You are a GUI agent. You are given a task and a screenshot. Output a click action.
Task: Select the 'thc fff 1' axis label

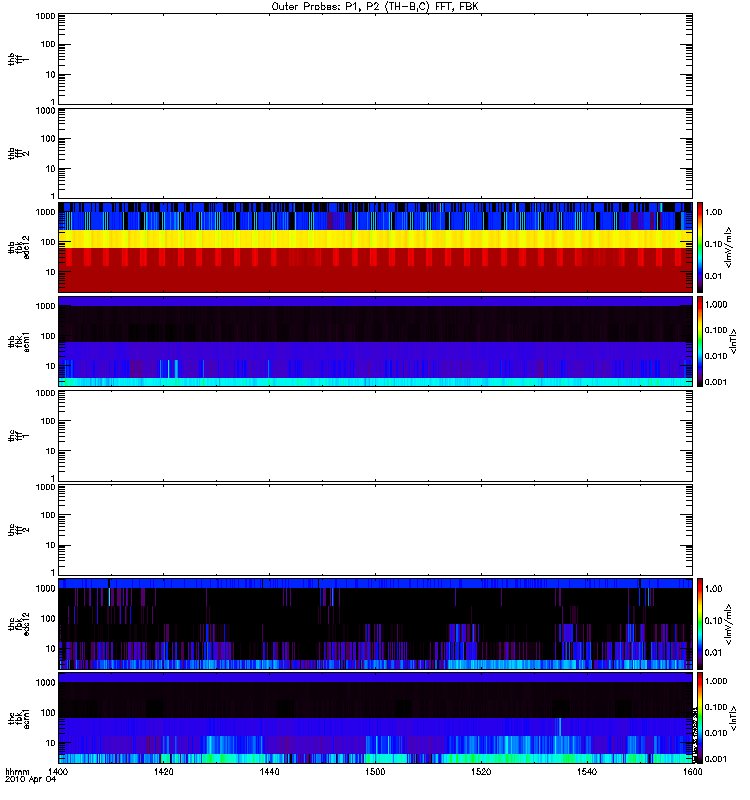pyautogui.click(x=18, y=436)
